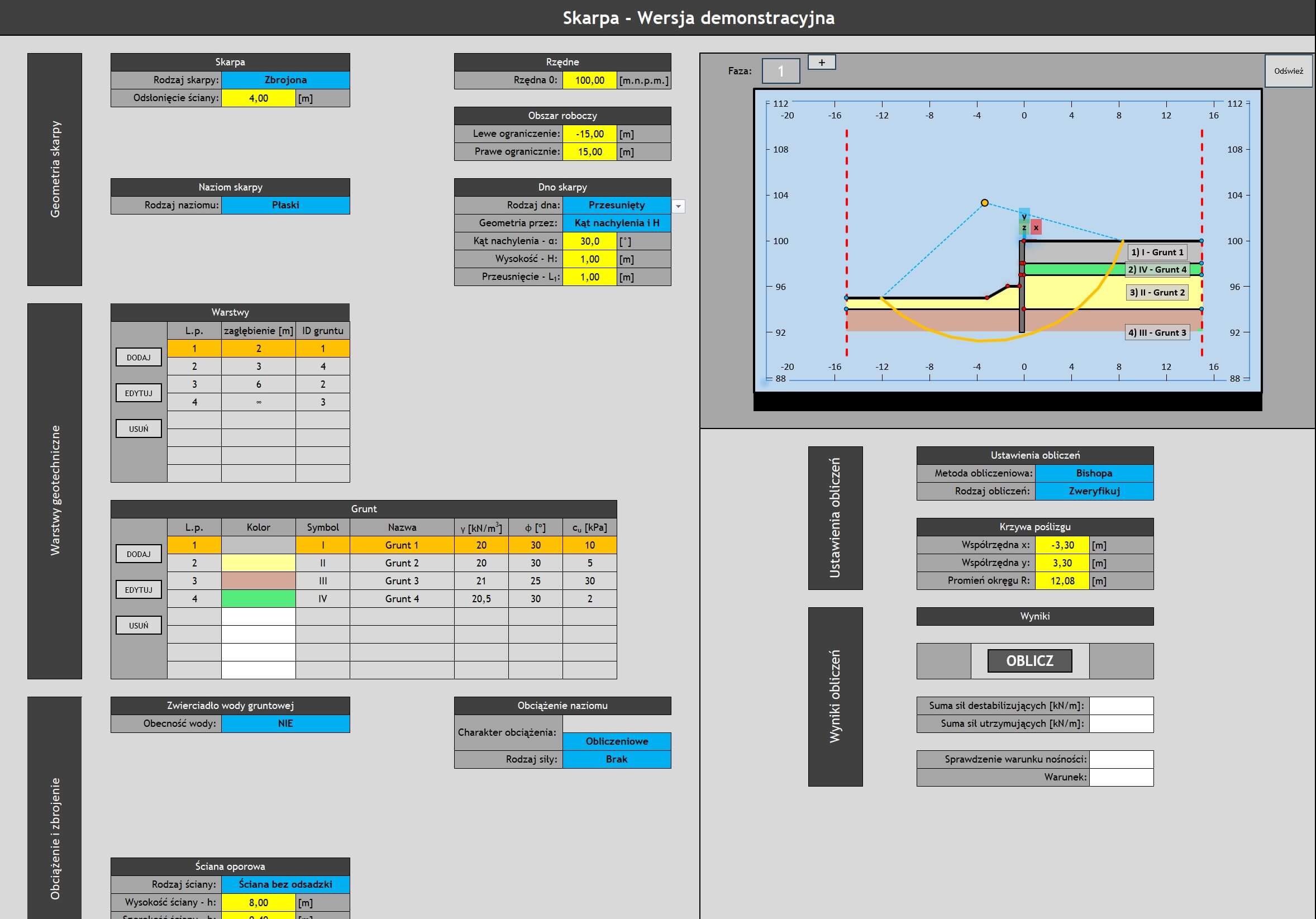
Task: Open dropdown arrow beside Przesunięty
Action: click(x=678, y=206)
